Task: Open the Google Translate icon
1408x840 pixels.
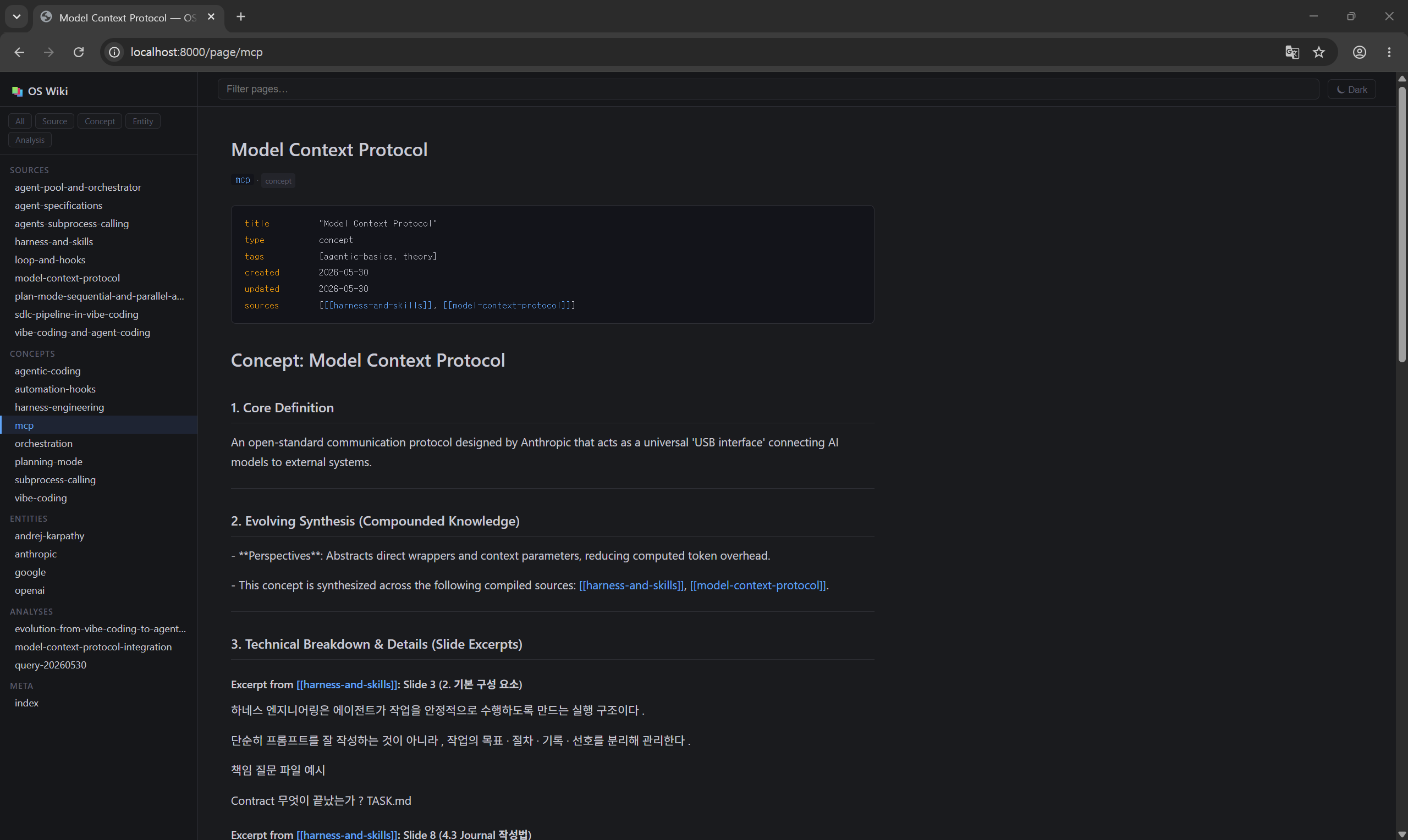Action: pyautogui.click(x=1292, y=52)
